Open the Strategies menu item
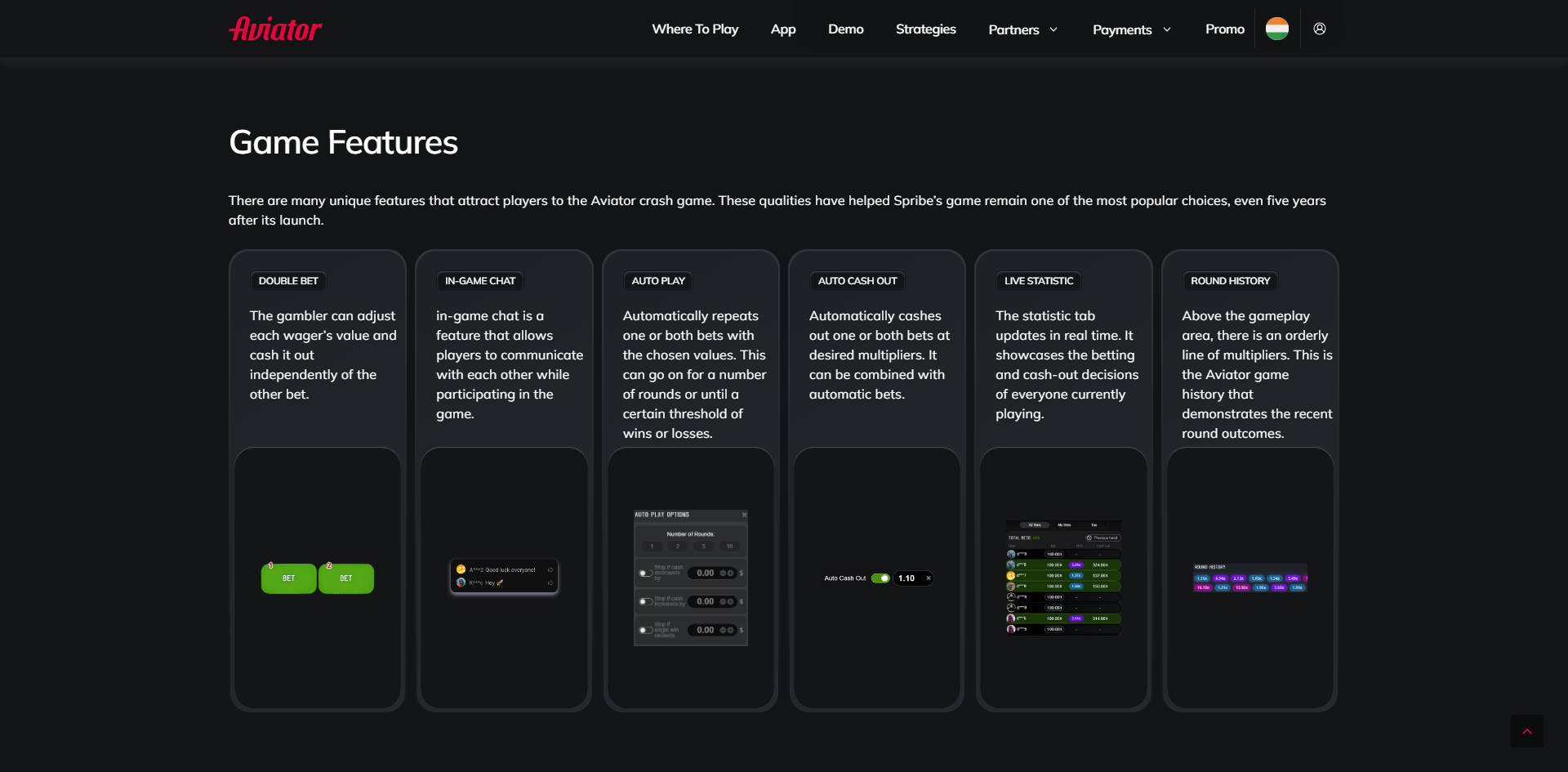1568x772 pixels. pos(925,29)
